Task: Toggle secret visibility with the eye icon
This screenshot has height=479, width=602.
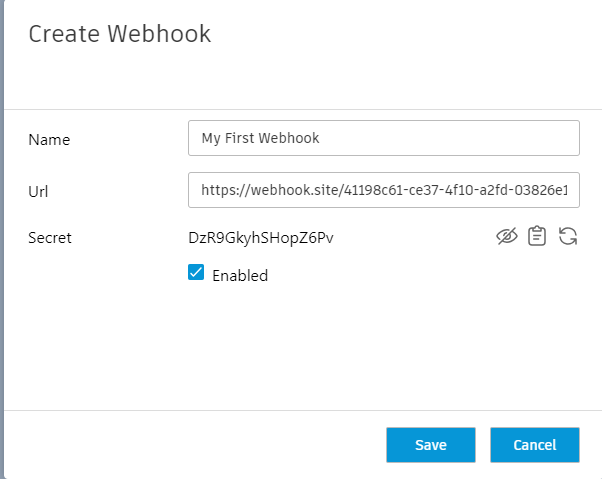Action: coord(508,237)
